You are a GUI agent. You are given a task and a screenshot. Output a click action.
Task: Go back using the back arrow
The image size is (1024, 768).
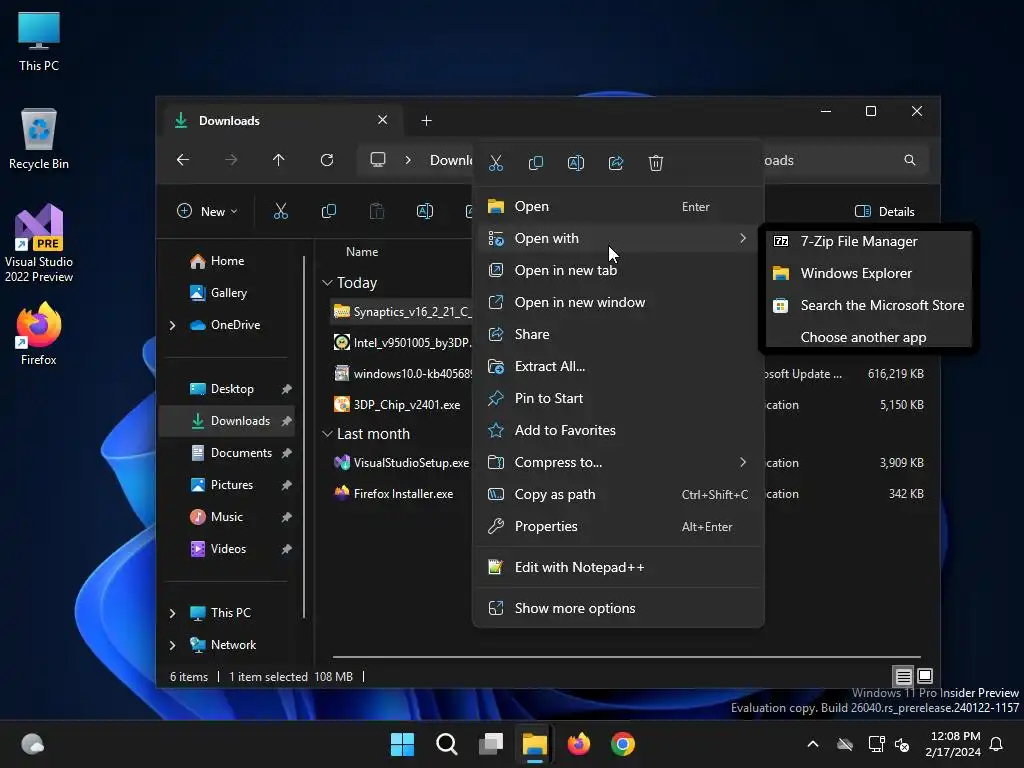[x=183, y=160]
